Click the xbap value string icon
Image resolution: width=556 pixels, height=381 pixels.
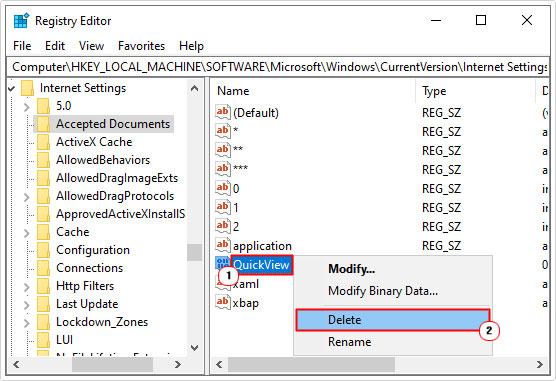coord(223,302)
